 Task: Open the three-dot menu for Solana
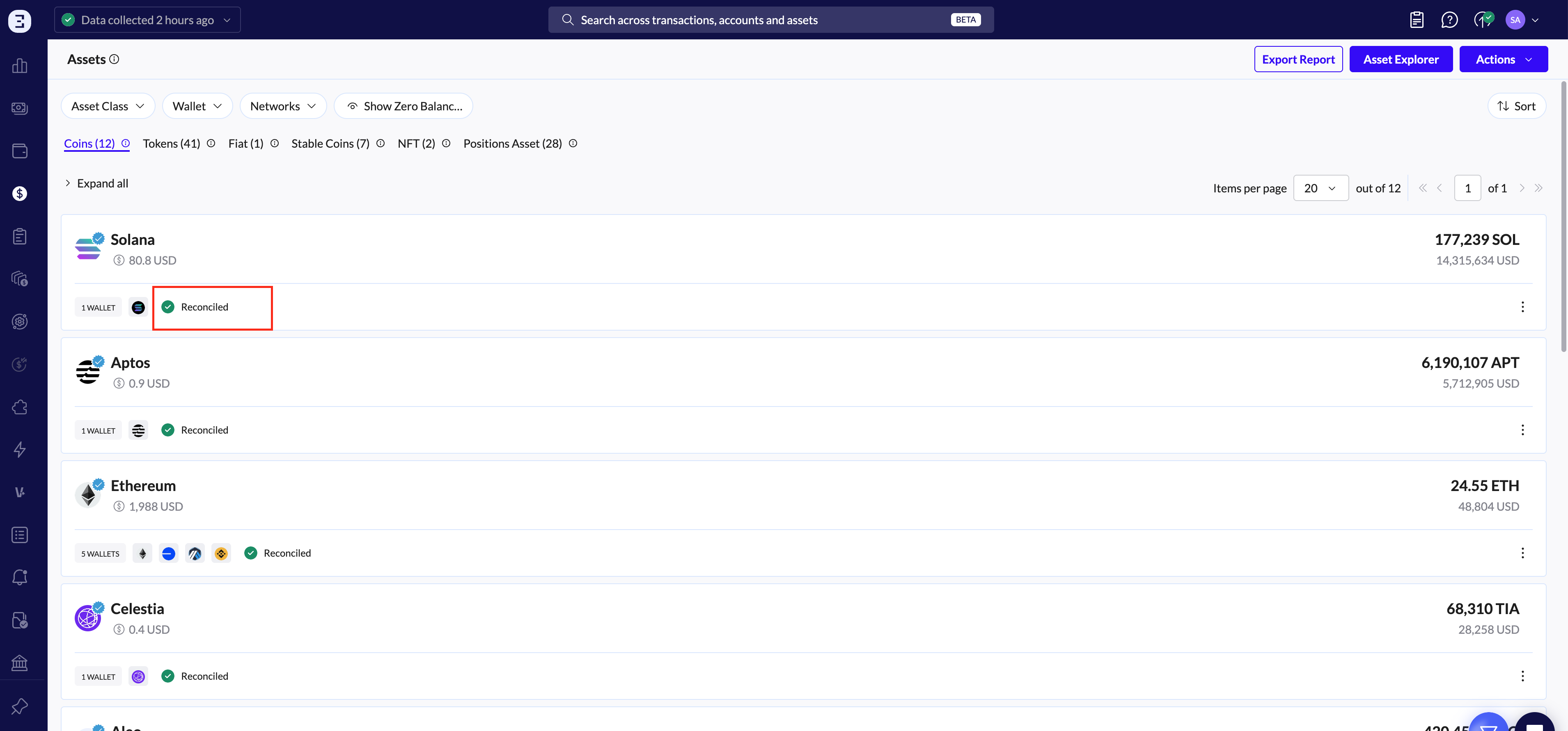[x=1522, y=307]
